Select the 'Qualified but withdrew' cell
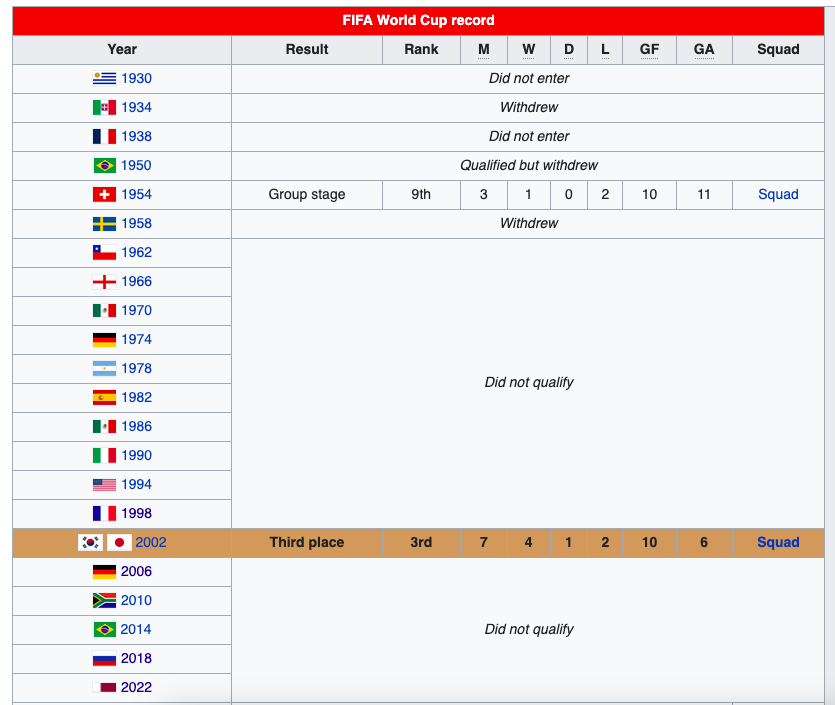The image size is (835, 705). (528, 165)
